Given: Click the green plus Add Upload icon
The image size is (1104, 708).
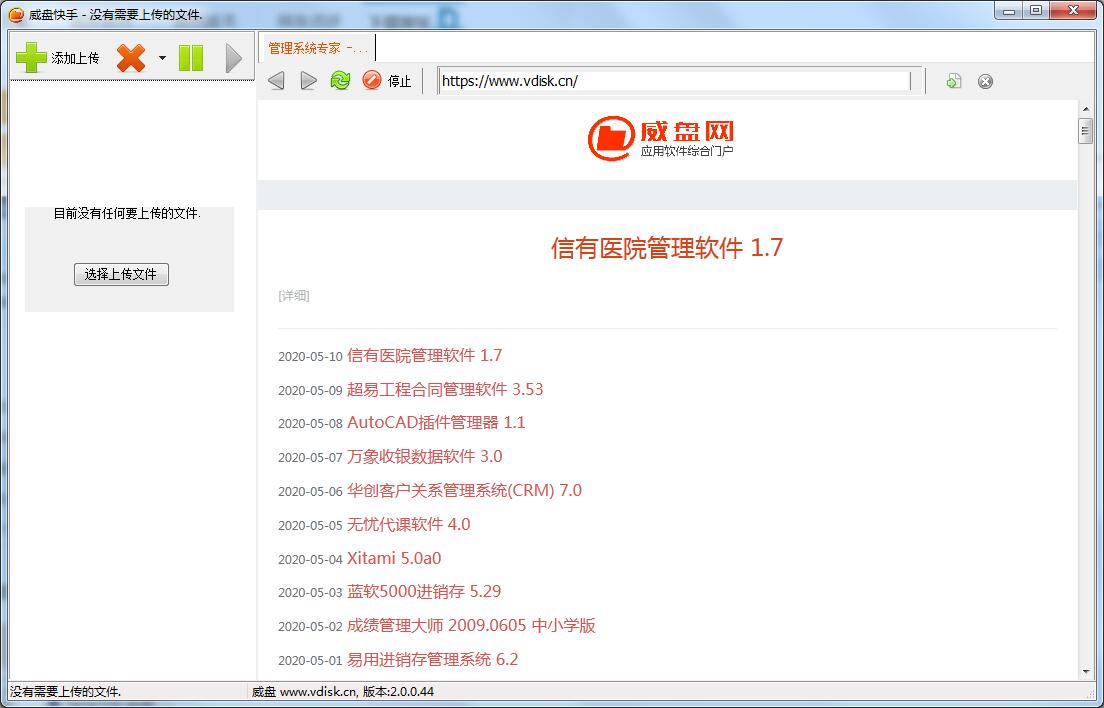Looking at the screenshot, I should (x=31, y=58).
